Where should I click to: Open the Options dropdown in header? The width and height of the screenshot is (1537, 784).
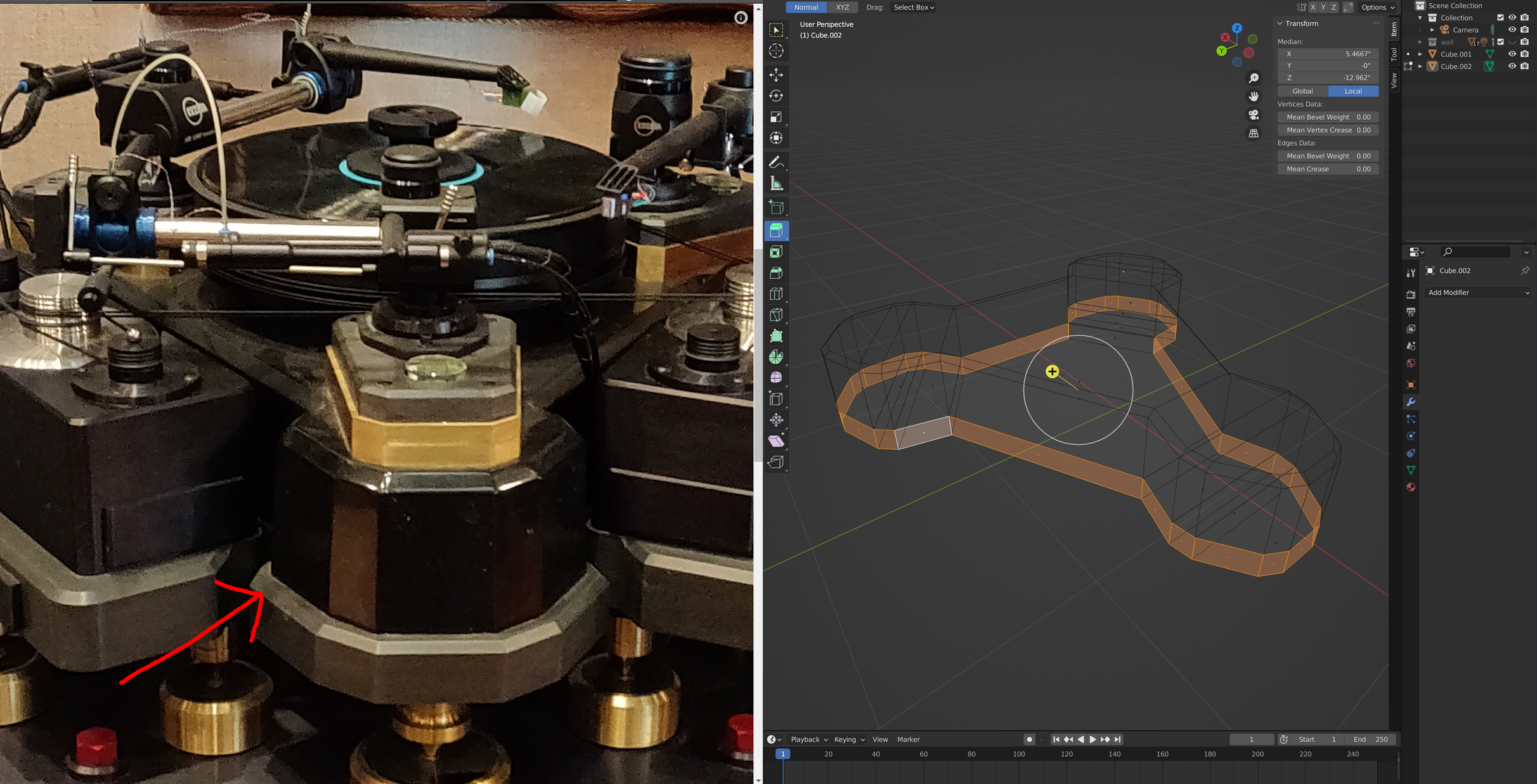[x=1378, y=8]
